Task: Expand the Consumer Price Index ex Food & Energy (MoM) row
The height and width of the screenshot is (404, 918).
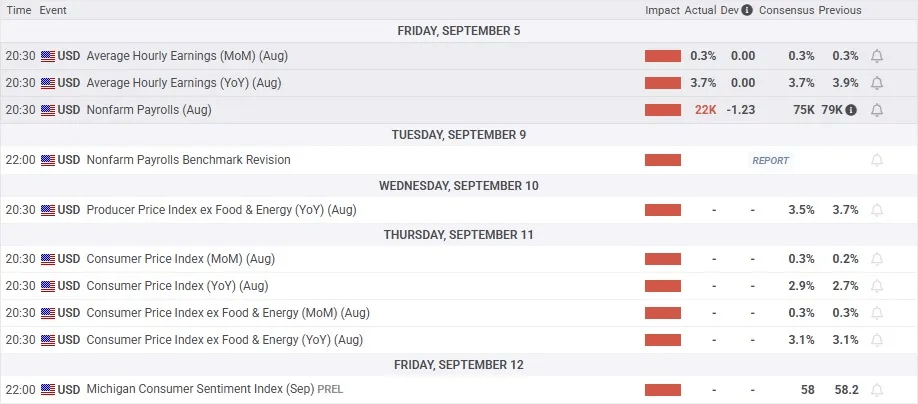Action: [x=224, y=313]
